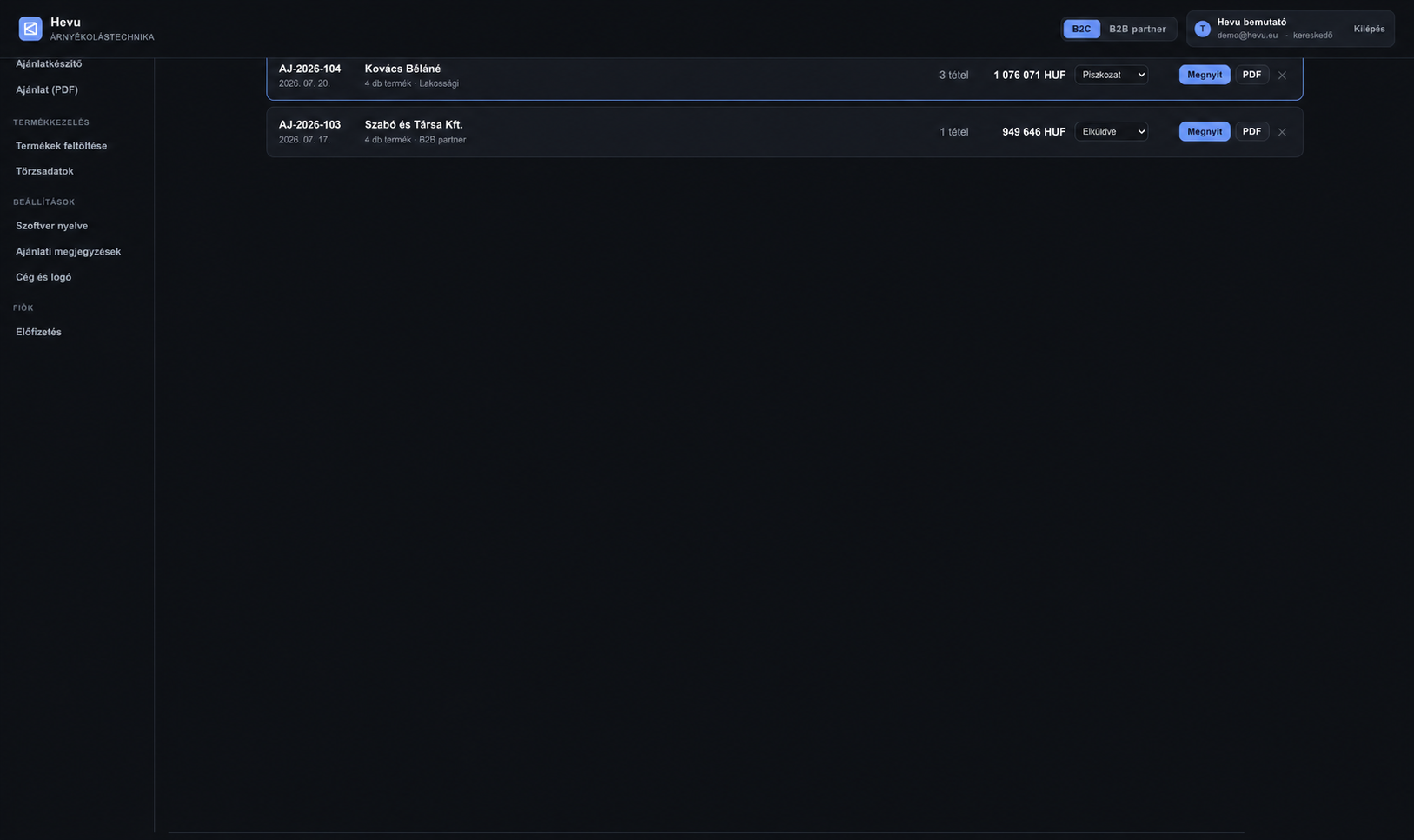
Task: Open the Elküldve status dropdown
Action: point(1111,131)
